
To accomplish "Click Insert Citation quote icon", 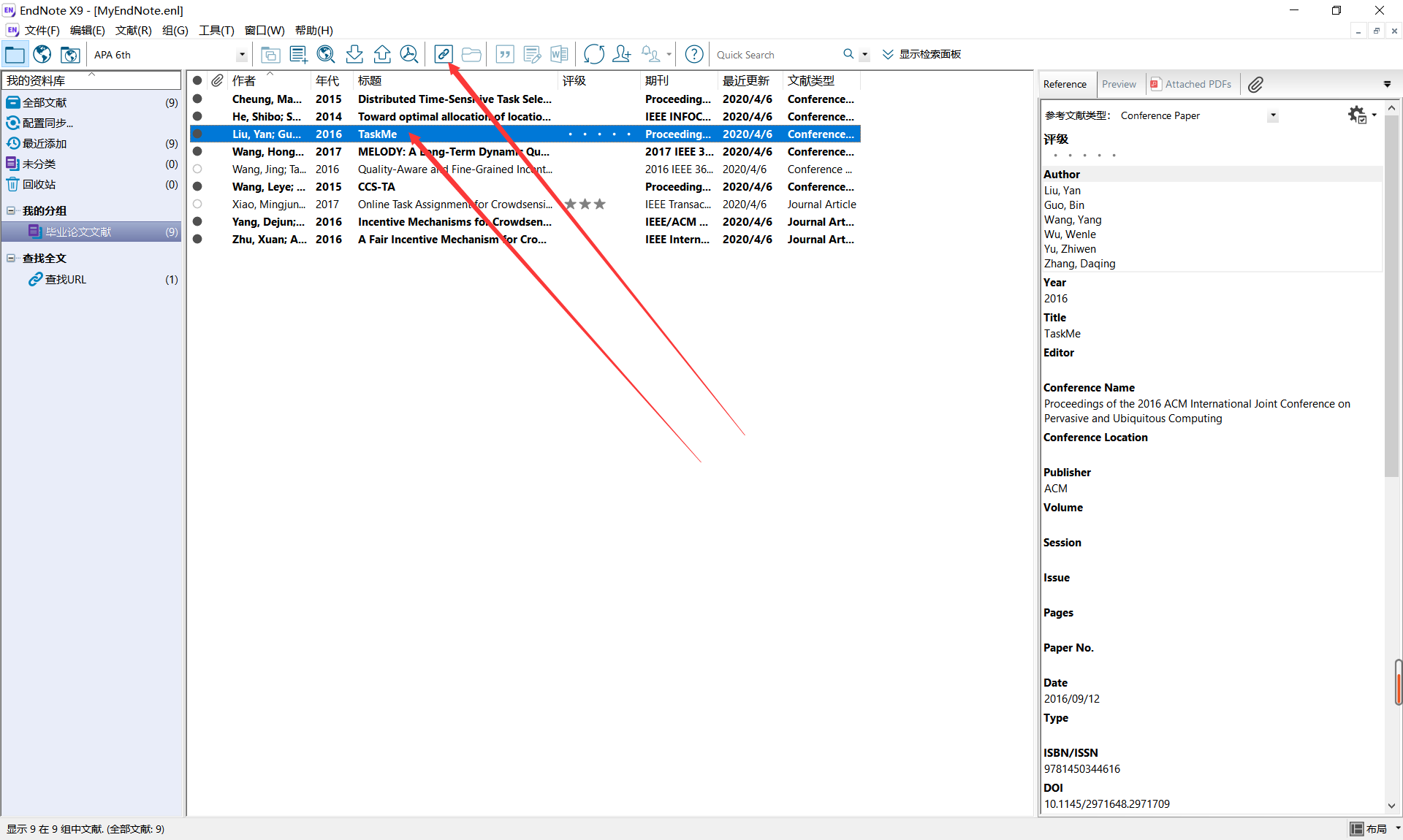I will (x=505, y=54).
